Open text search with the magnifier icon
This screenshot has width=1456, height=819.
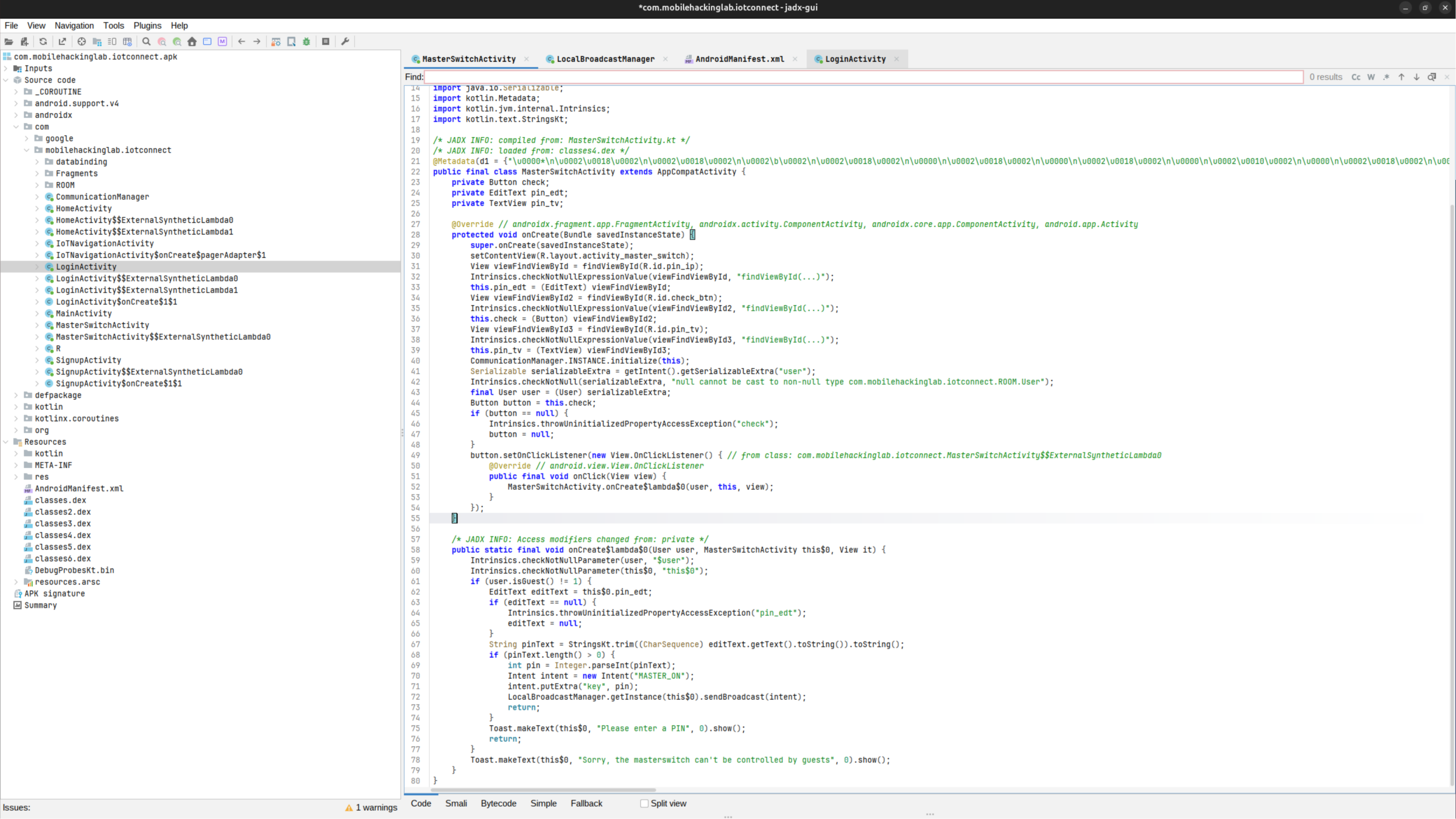point(147,41)
